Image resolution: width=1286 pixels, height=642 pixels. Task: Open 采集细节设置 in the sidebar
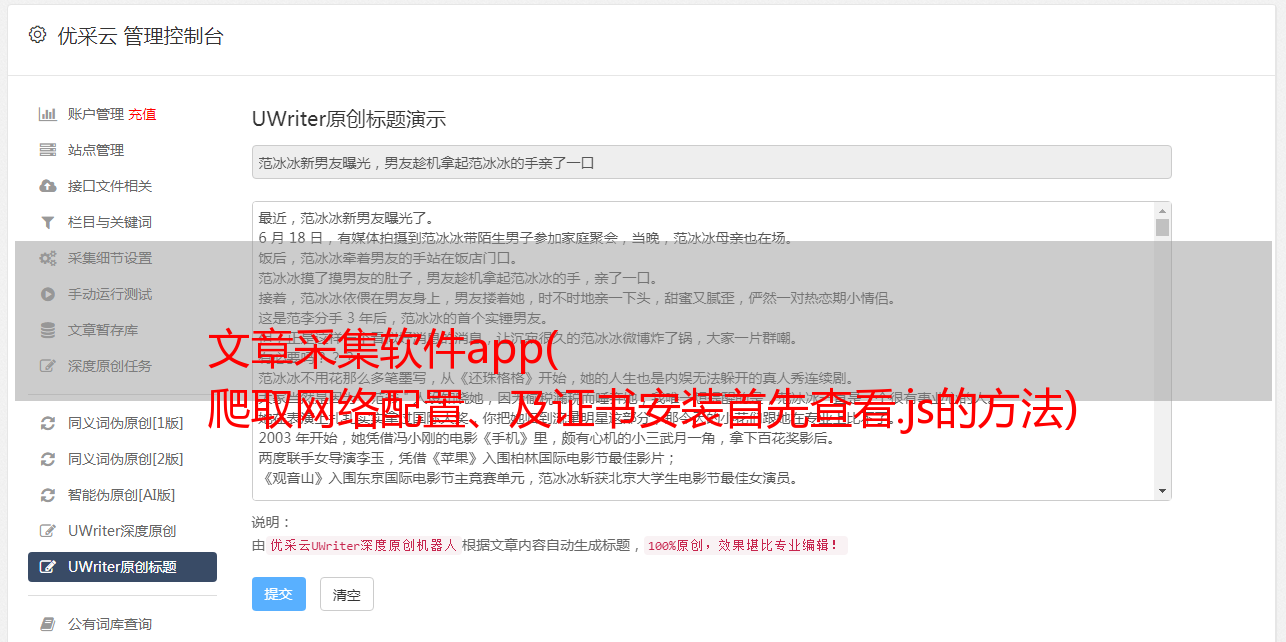[x=122, y=258]
